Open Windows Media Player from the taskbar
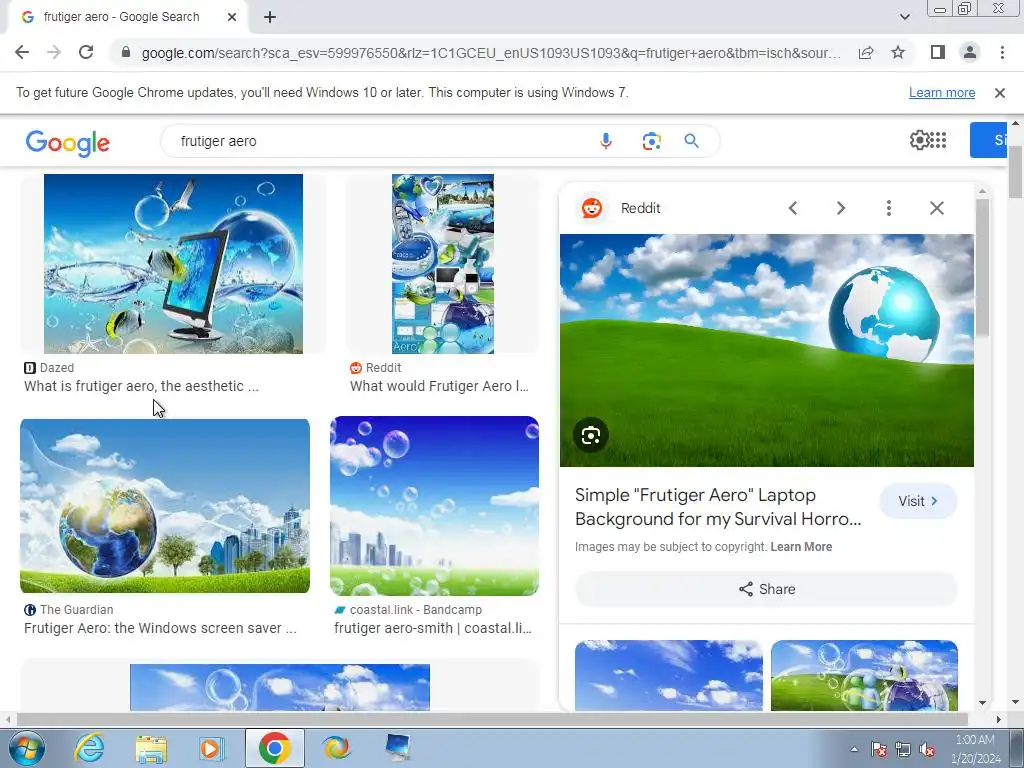Image resolution: width=1024 pixels, height=768 pixels. [212, 748]
